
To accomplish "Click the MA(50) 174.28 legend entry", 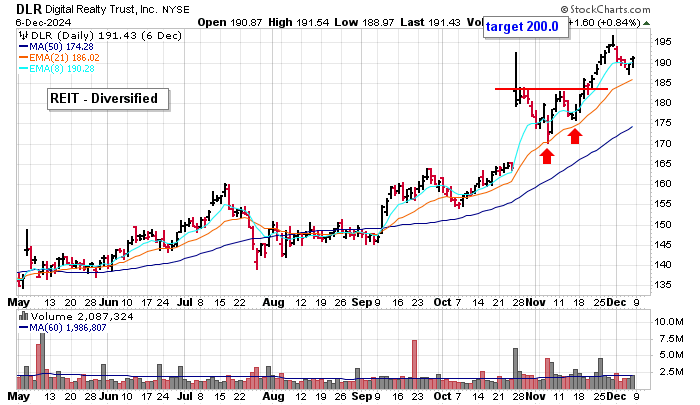I will tap(56, 46).
